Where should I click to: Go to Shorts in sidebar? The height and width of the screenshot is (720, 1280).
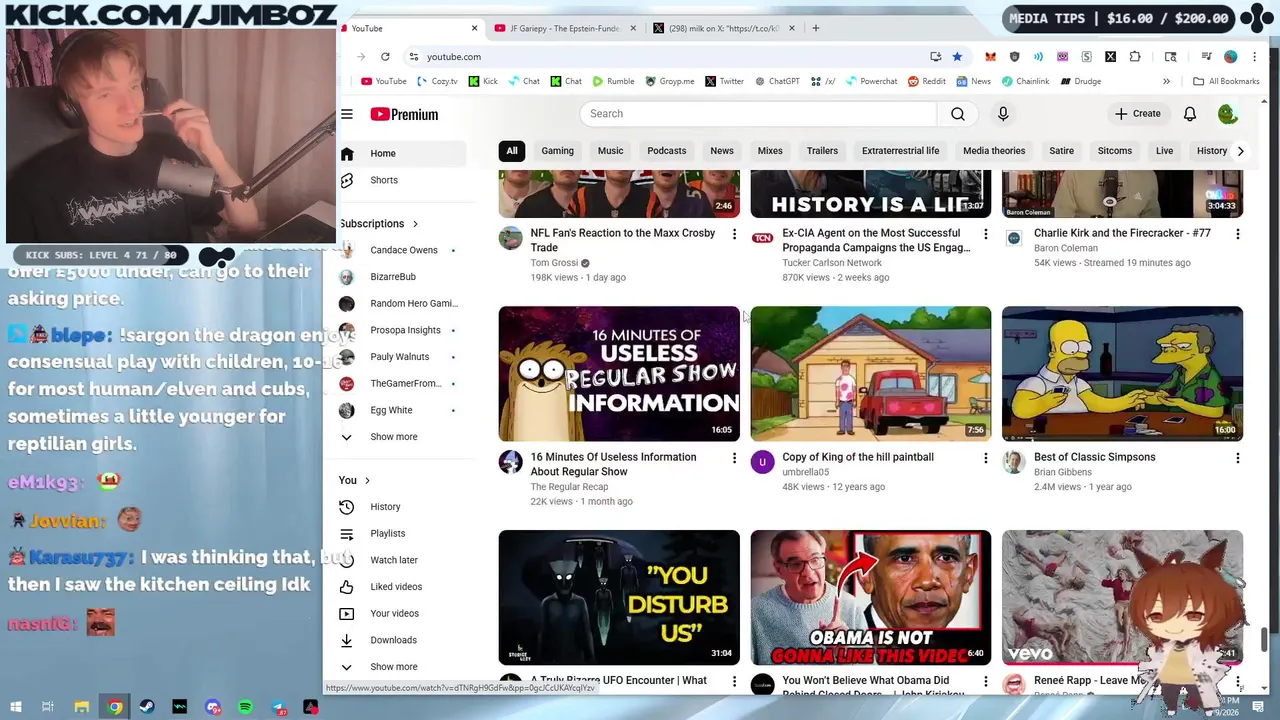tap(402, 180)
